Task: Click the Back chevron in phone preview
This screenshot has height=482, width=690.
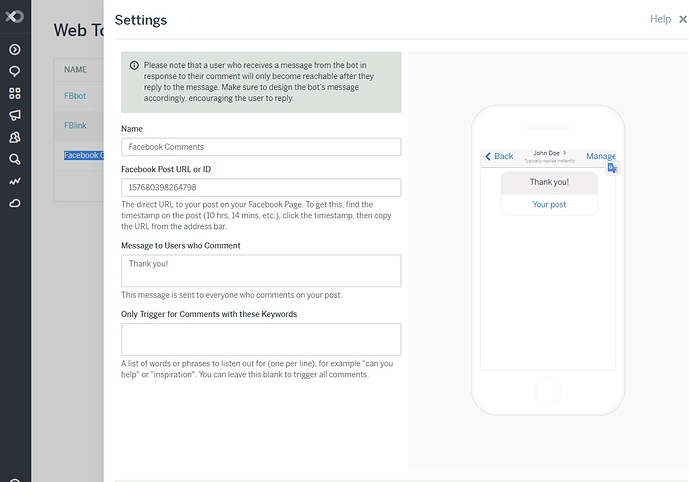Action: [x=488, y=156]
